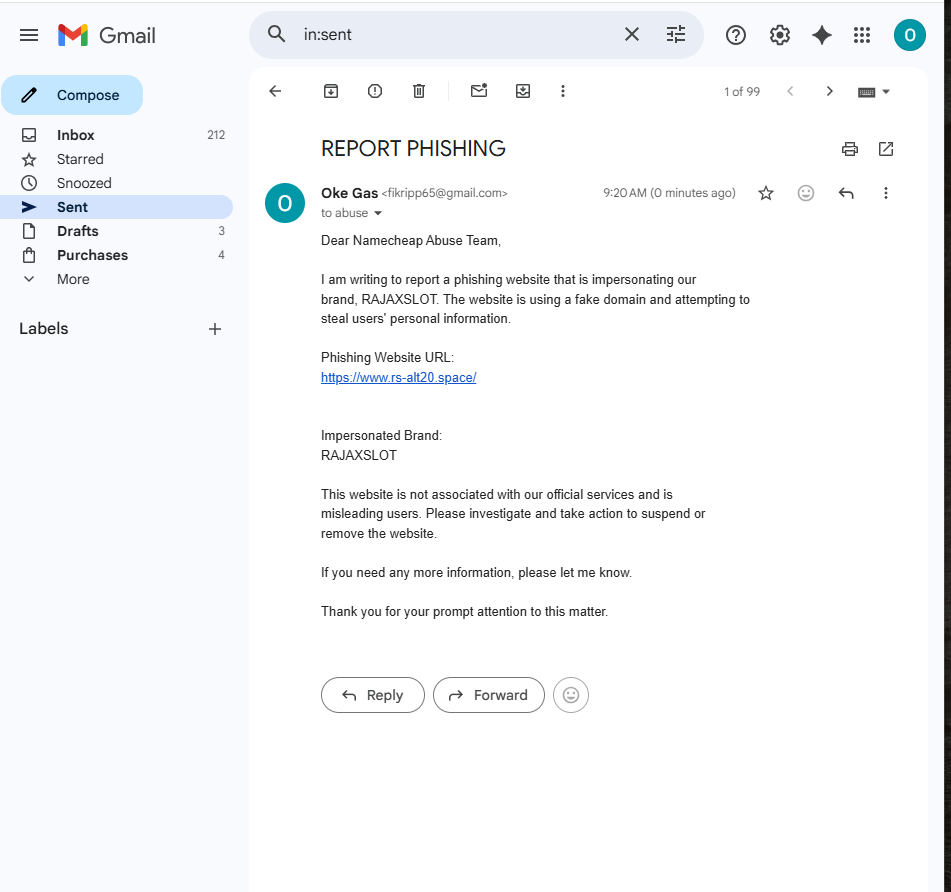
Task: Clear the search with the X icon
Action: click(631, 35)
